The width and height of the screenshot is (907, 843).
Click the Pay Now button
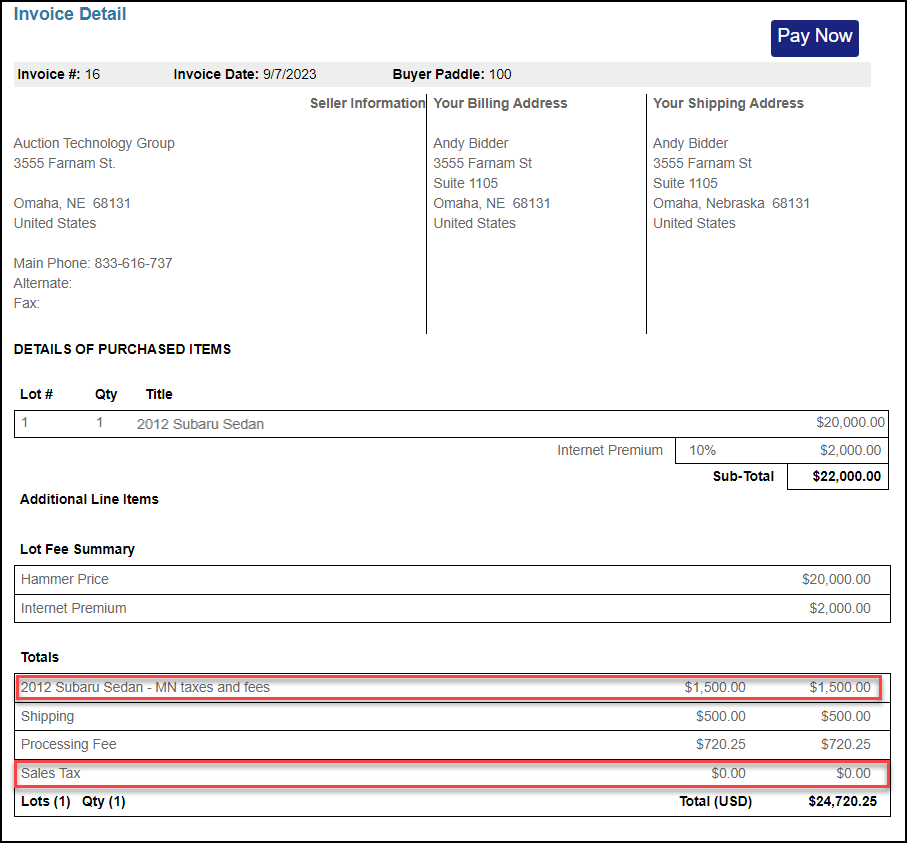coord(814,38)
